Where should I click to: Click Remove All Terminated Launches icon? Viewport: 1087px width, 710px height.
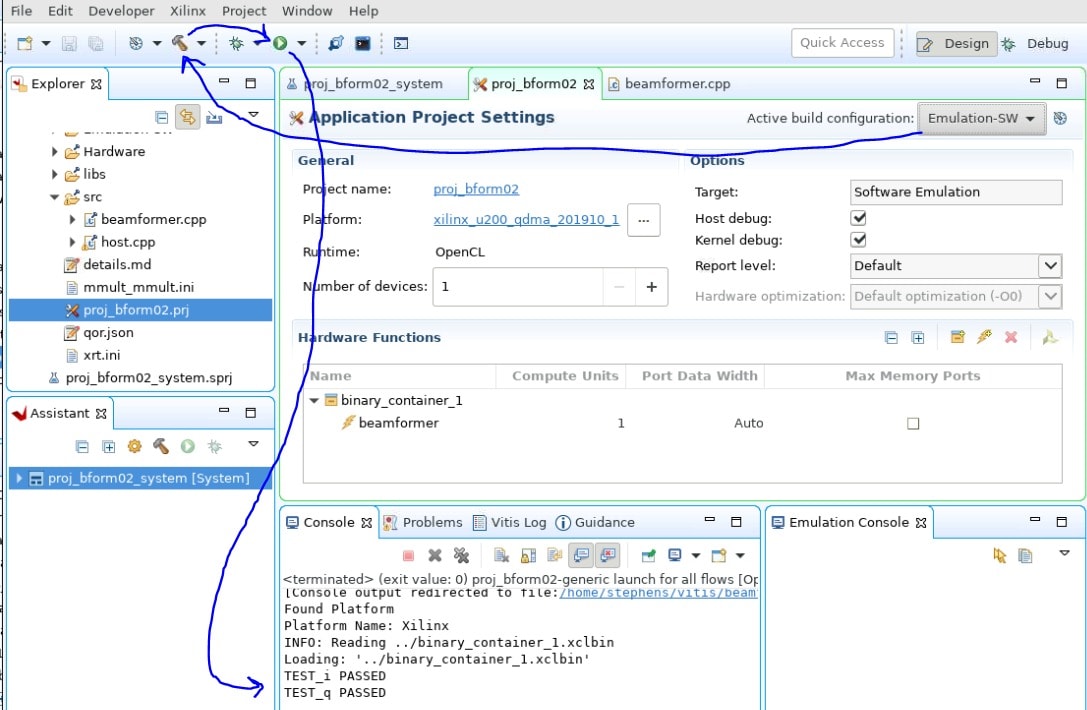[461, 555]
